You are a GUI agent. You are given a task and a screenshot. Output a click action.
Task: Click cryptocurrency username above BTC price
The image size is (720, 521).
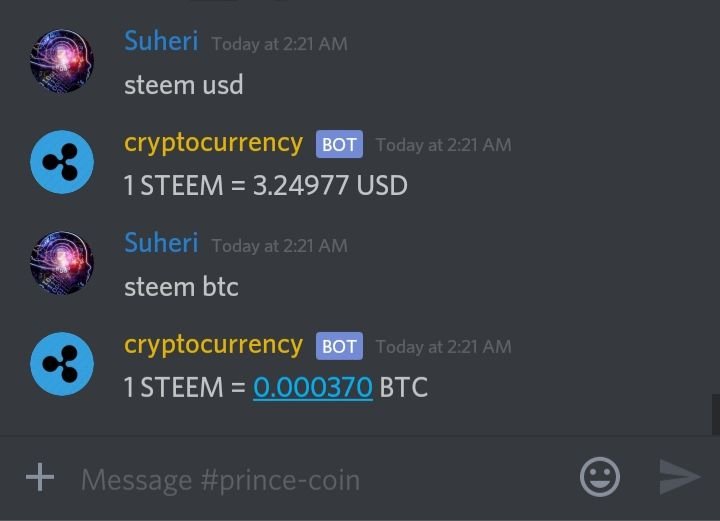(214, 345)
